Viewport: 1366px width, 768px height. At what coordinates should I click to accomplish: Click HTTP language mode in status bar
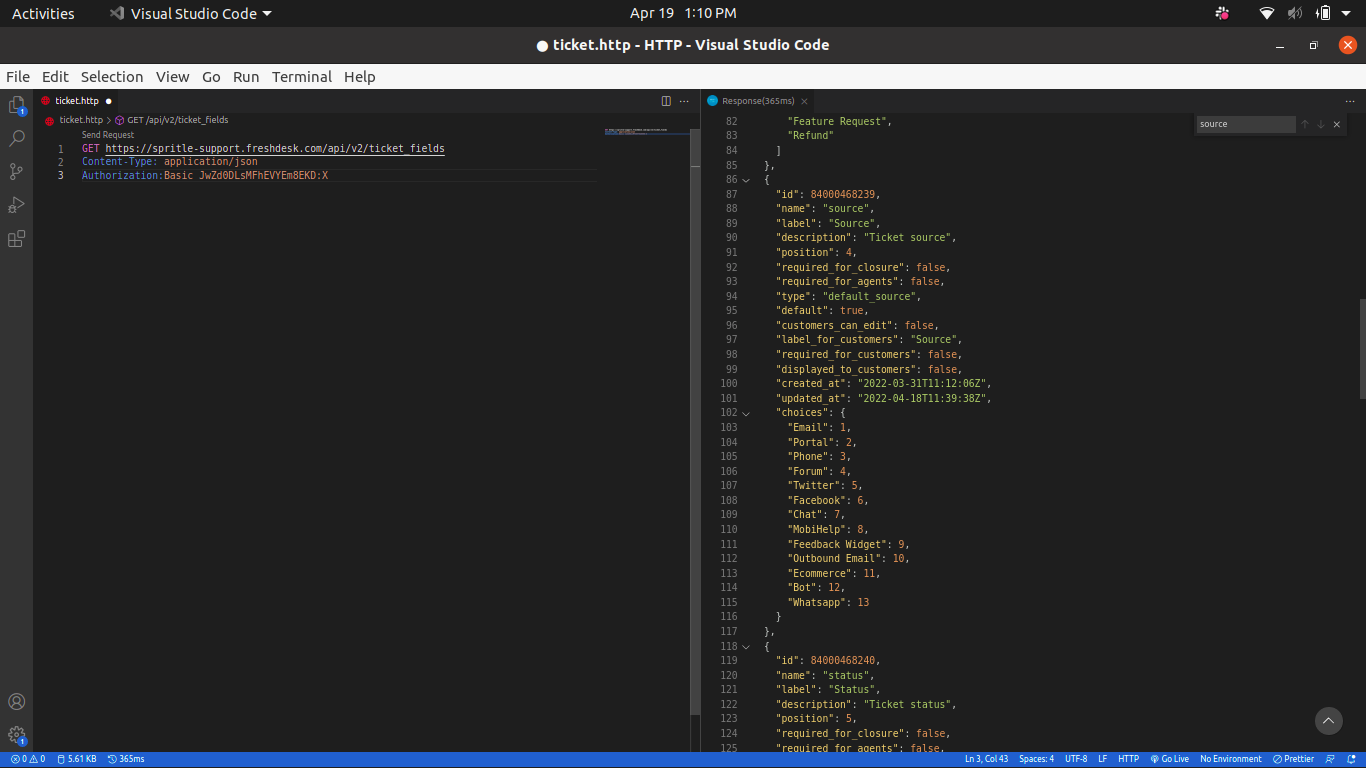click(x=1128, y=759)
